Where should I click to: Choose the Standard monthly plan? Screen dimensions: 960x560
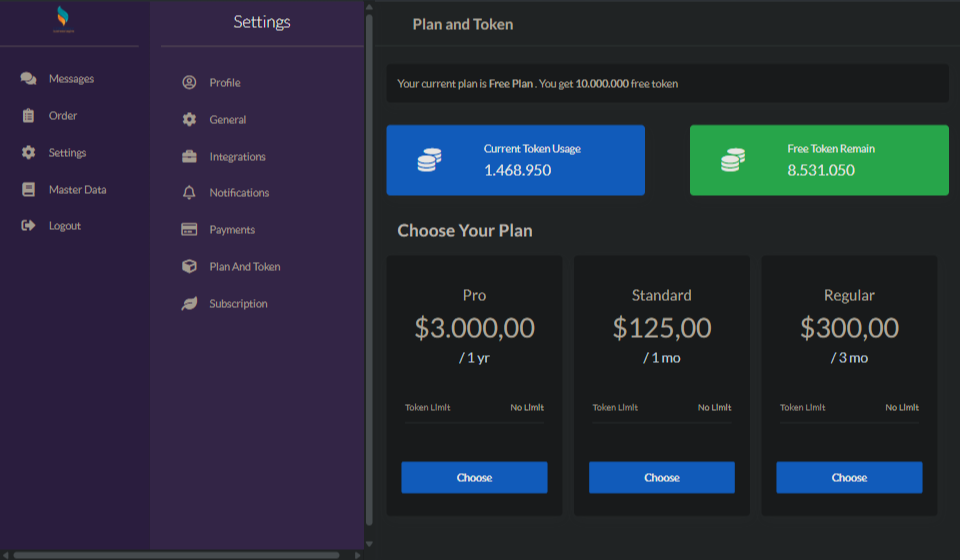(x=661, y=477)
